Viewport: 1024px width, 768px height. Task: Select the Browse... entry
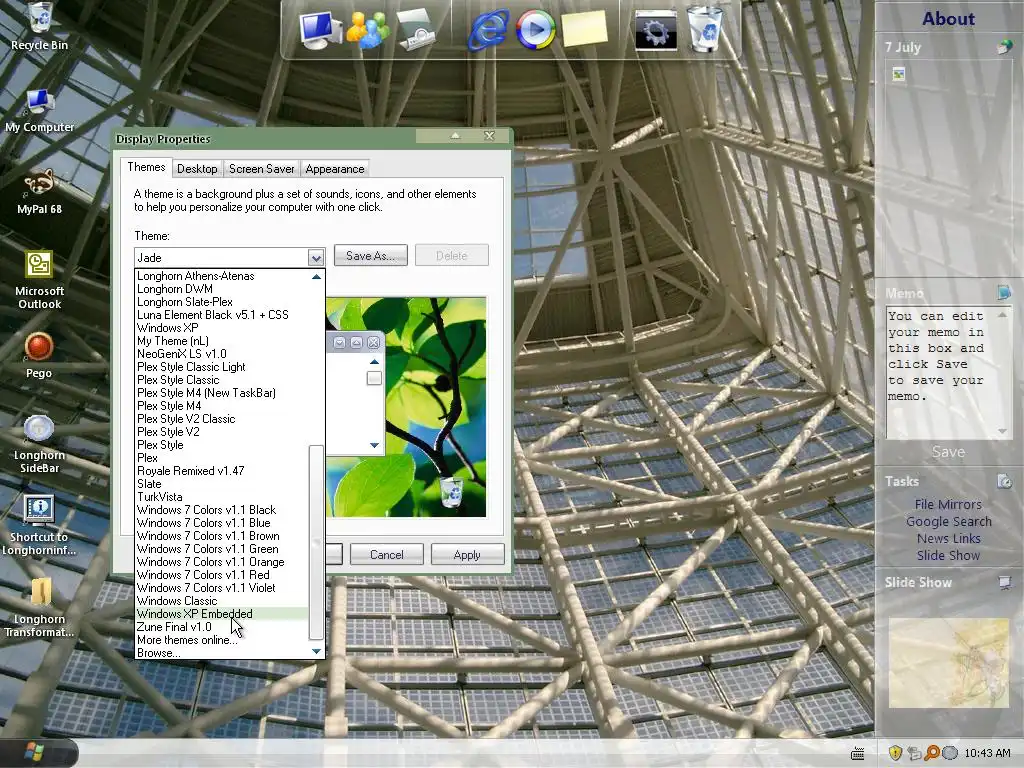click(221, 653)
